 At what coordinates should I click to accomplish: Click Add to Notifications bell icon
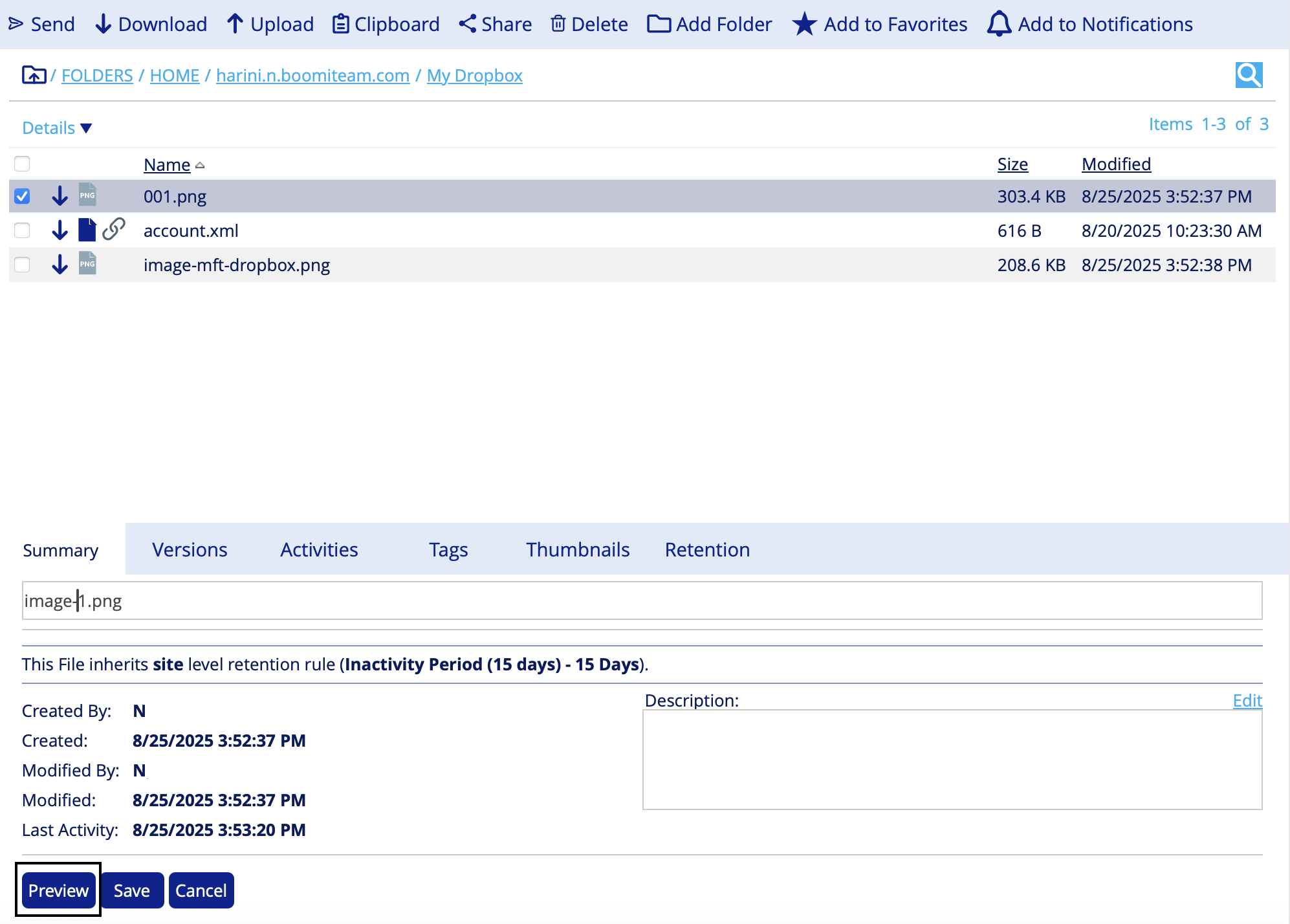point(999,25)
